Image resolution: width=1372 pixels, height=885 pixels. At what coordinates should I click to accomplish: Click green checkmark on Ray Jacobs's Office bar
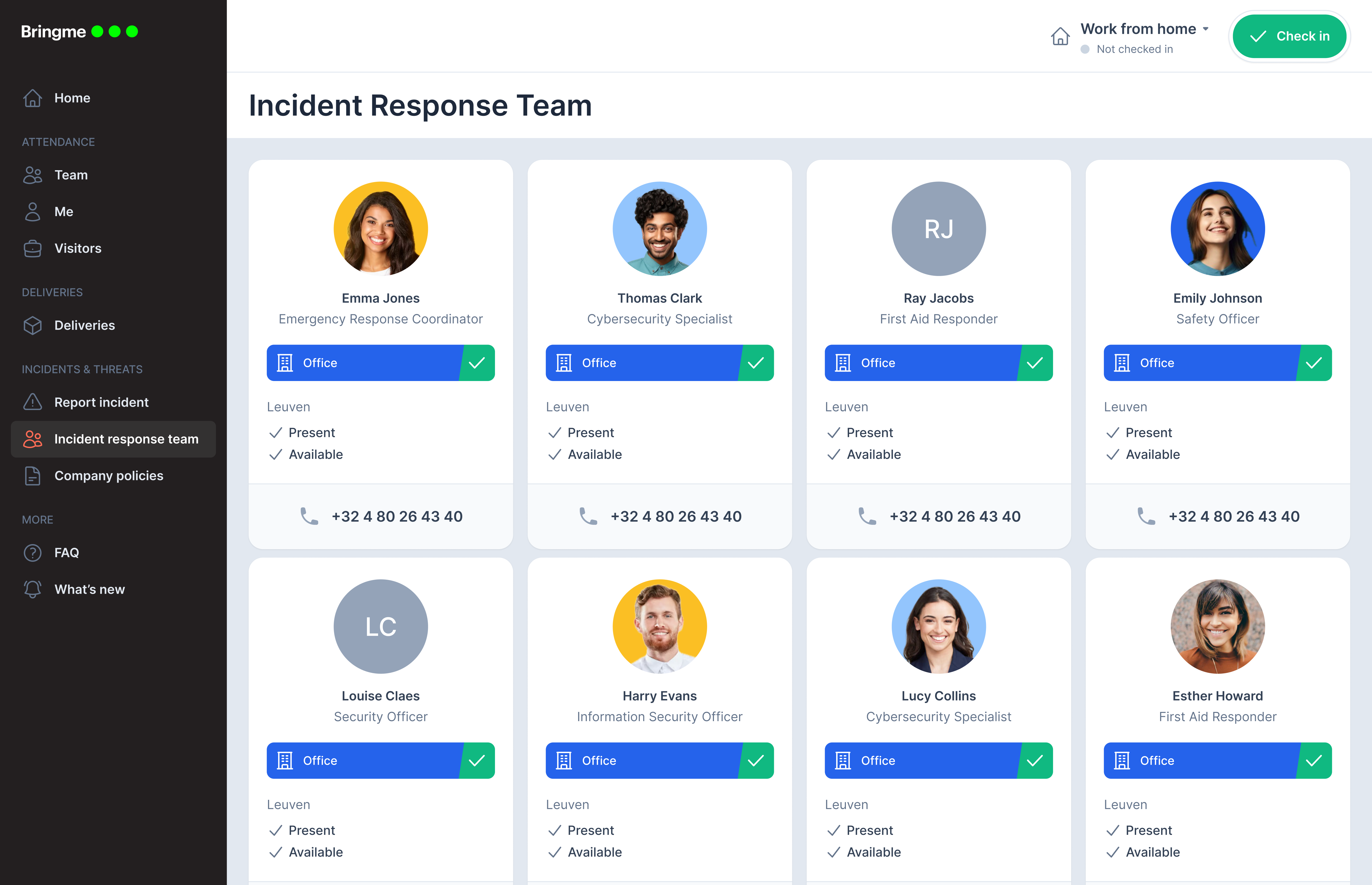pos(1035,363)
